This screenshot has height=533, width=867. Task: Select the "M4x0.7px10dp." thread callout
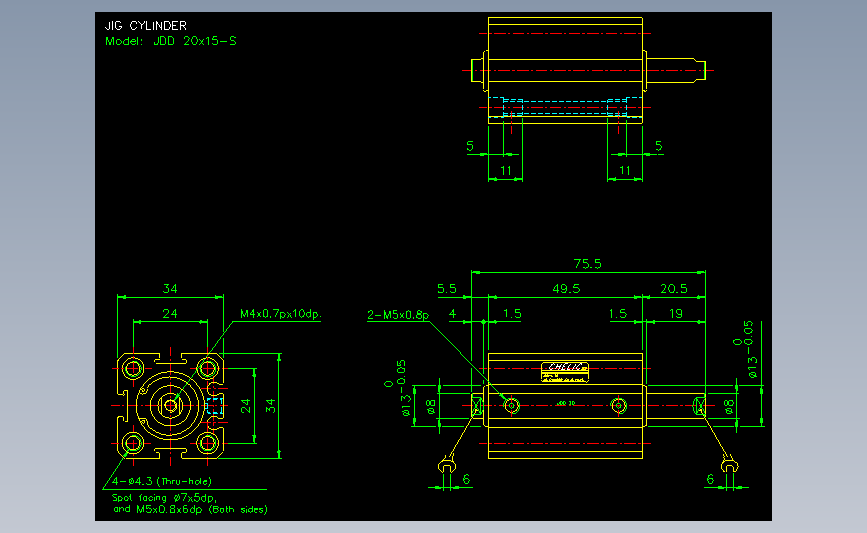click(x=280, y=313)
